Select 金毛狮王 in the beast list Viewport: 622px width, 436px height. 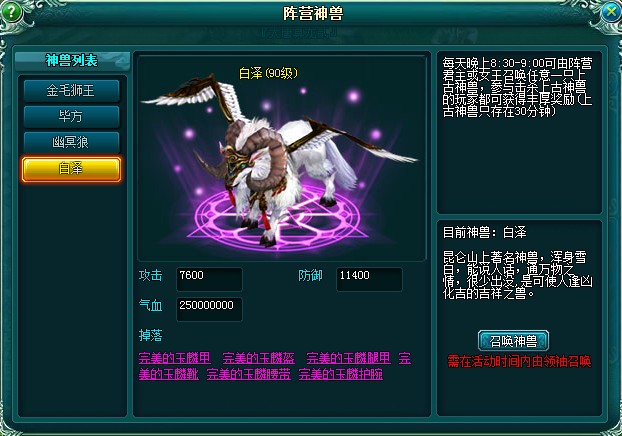71,91
